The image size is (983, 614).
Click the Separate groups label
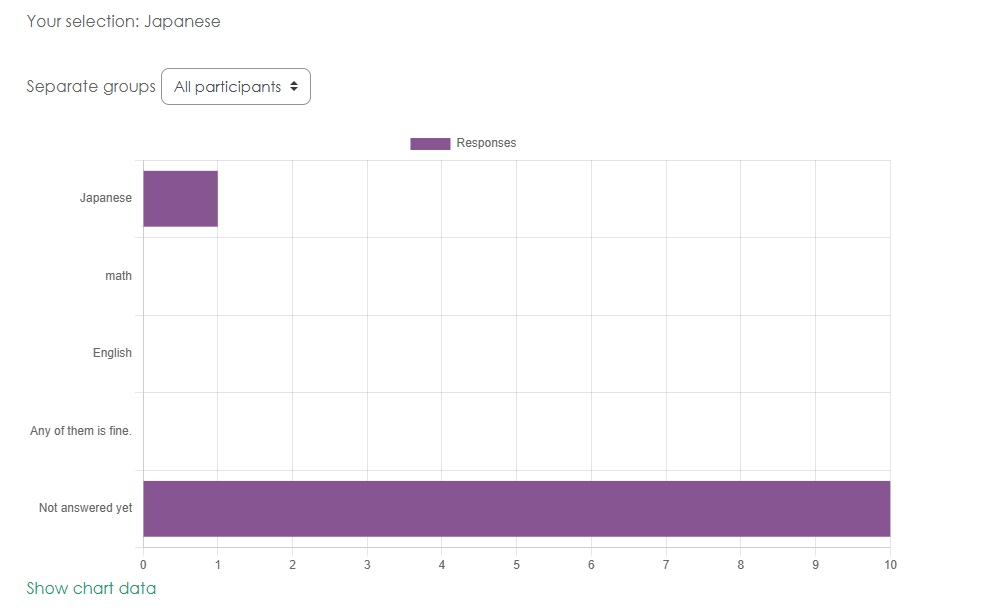91,86
